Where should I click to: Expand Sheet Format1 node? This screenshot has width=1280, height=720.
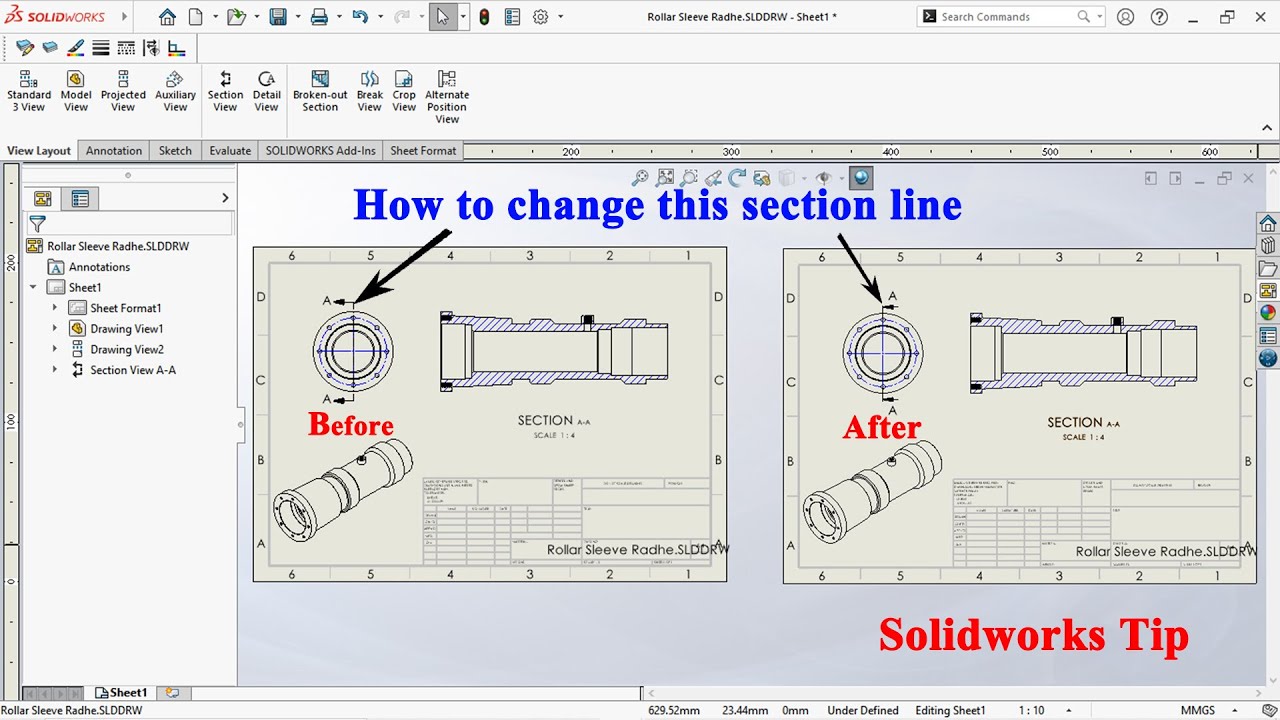pyautogui.click(x=55, y=308)
